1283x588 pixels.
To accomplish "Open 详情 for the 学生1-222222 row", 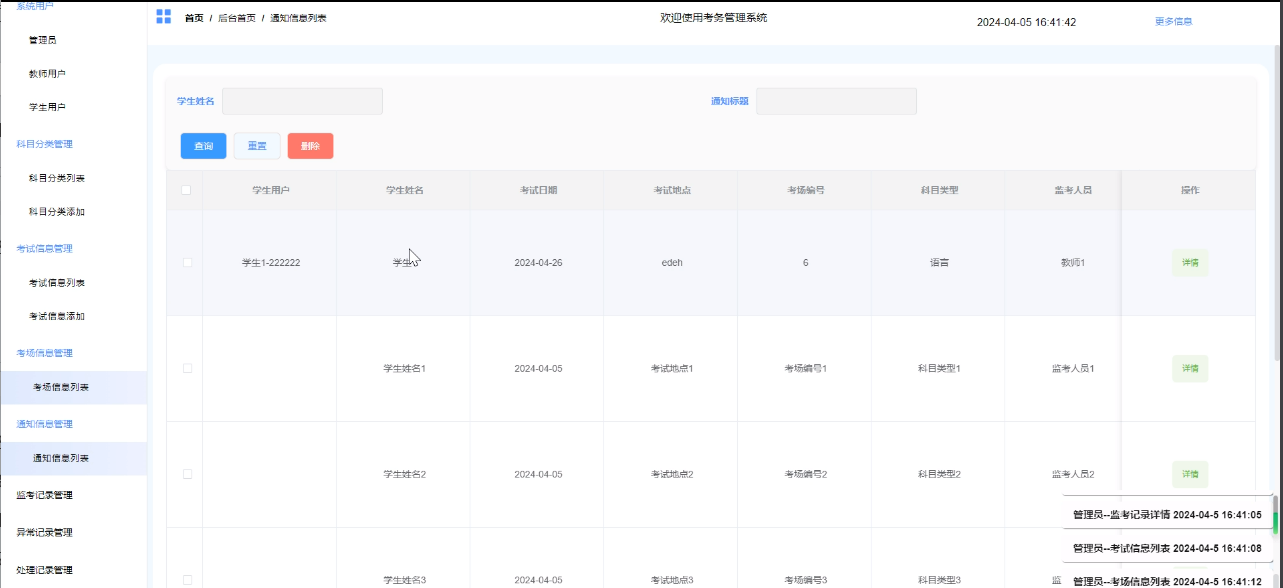I will 1190,263.
